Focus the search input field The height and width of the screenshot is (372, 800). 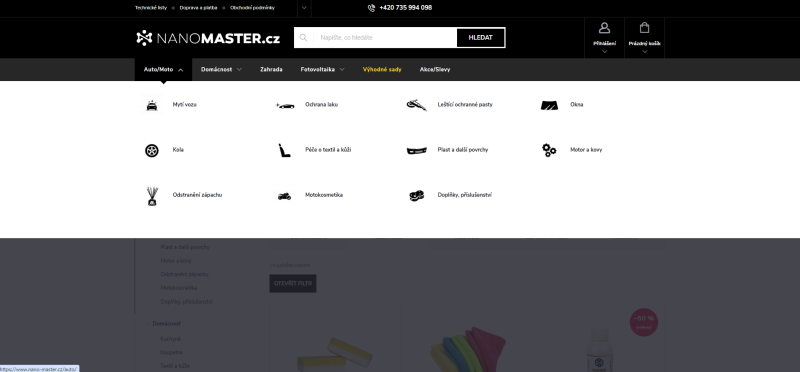pos(385,38)
